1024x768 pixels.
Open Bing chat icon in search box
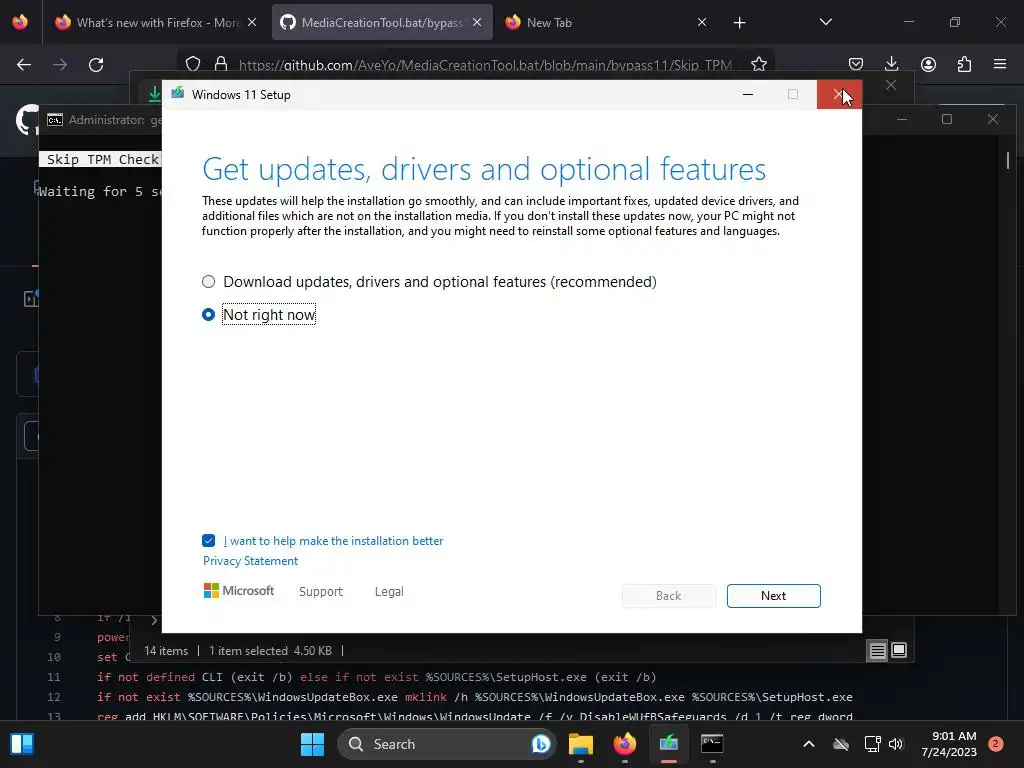541,744
